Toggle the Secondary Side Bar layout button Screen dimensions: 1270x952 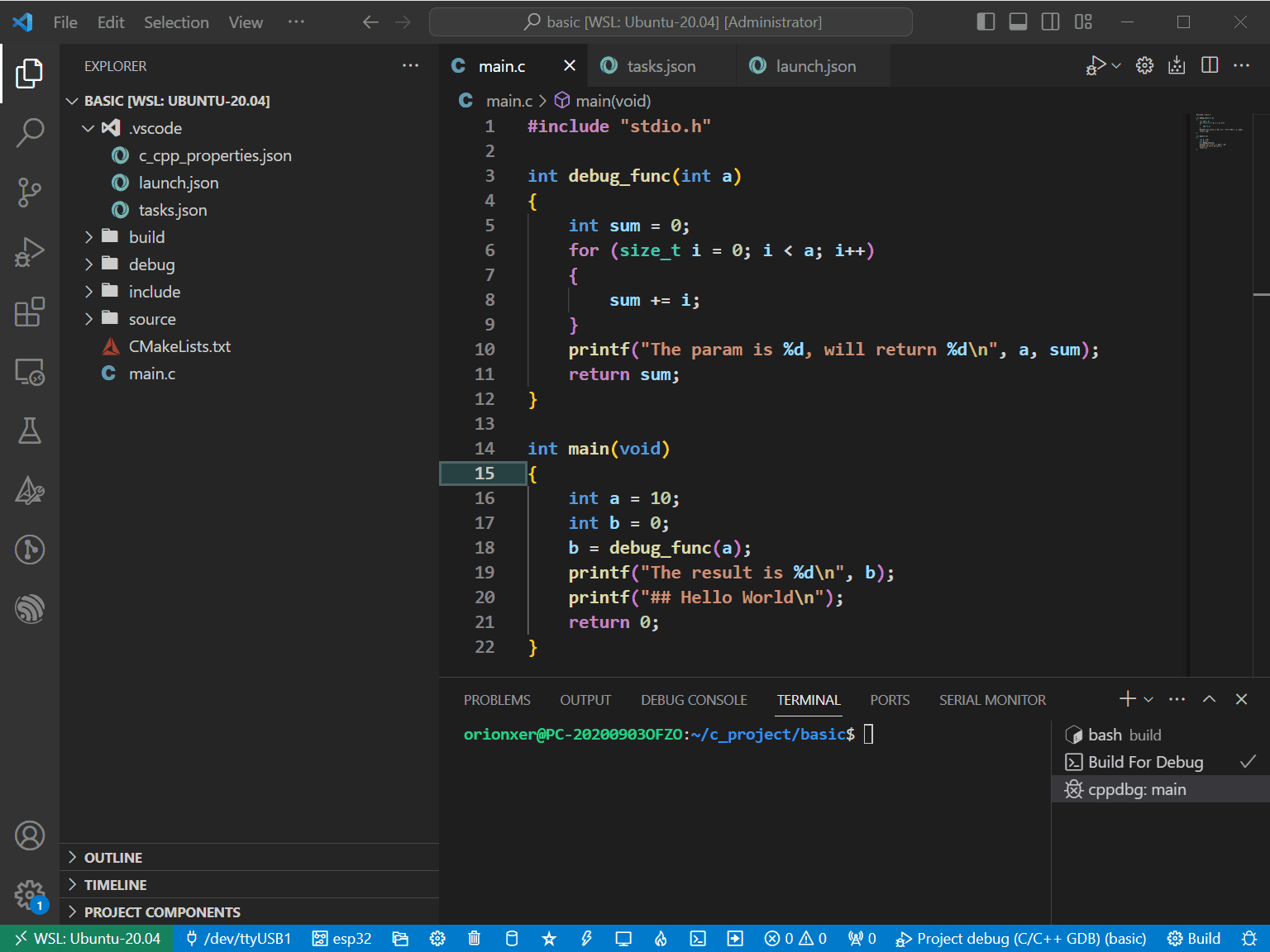[1051, 21]
